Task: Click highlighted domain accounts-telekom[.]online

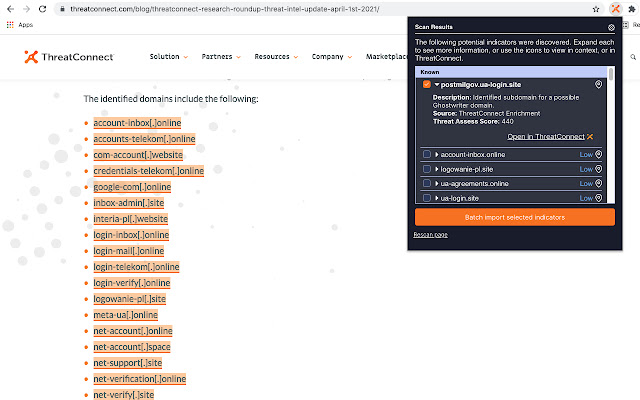Action: [144, 139]
